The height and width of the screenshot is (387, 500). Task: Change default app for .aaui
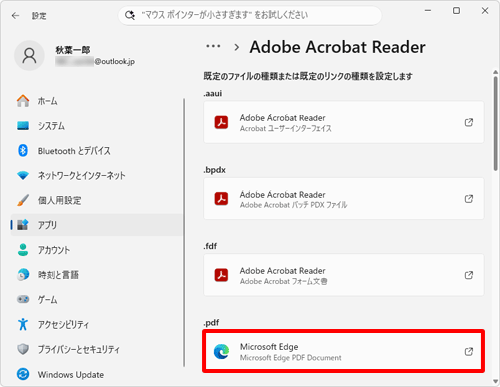pos(344,122)
